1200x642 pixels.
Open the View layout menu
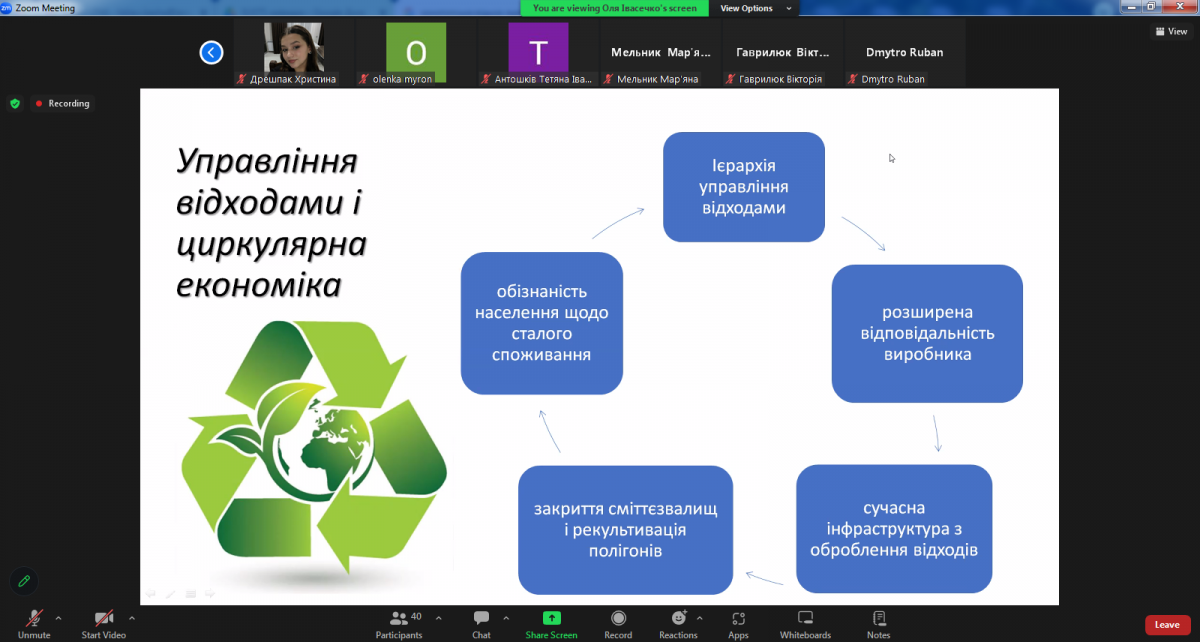1170,31
